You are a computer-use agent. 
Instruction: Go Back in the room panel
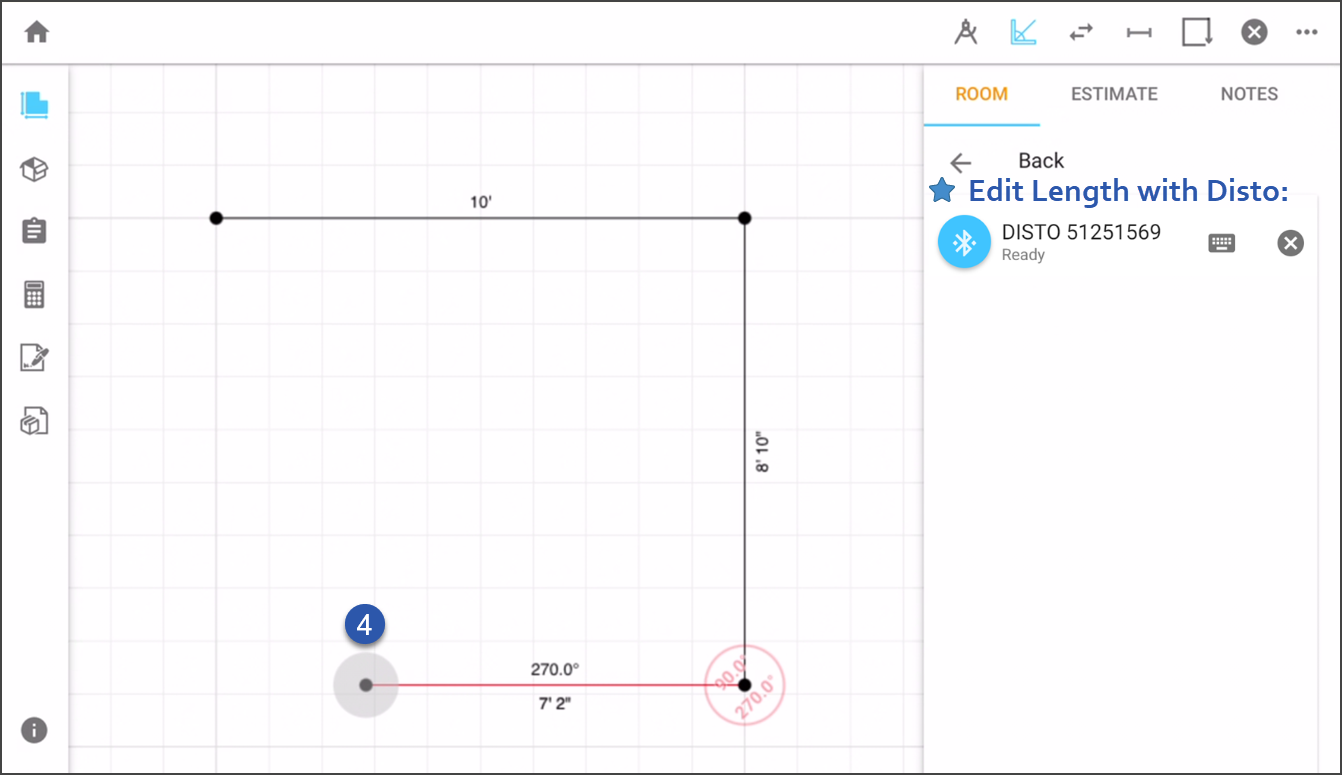click(1006, 161)
